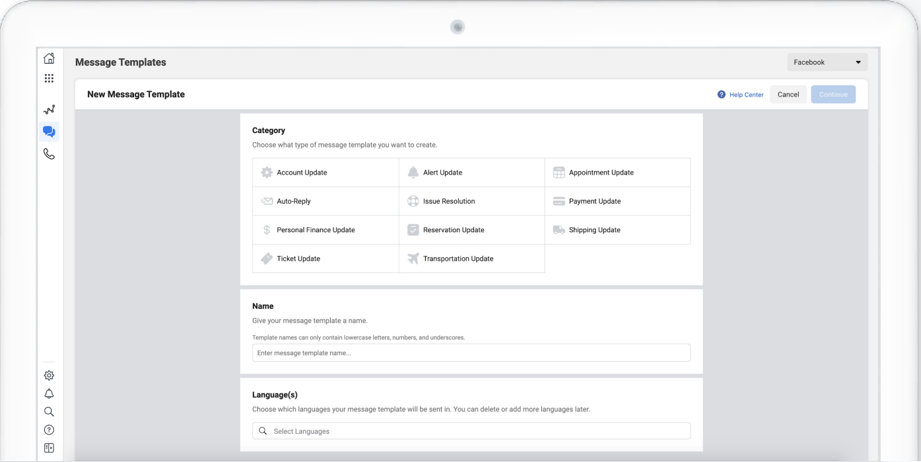This screenshot has height=462, width=921.
Task: Open settings gear in sidebar
Action: click(x=49, y=375)
